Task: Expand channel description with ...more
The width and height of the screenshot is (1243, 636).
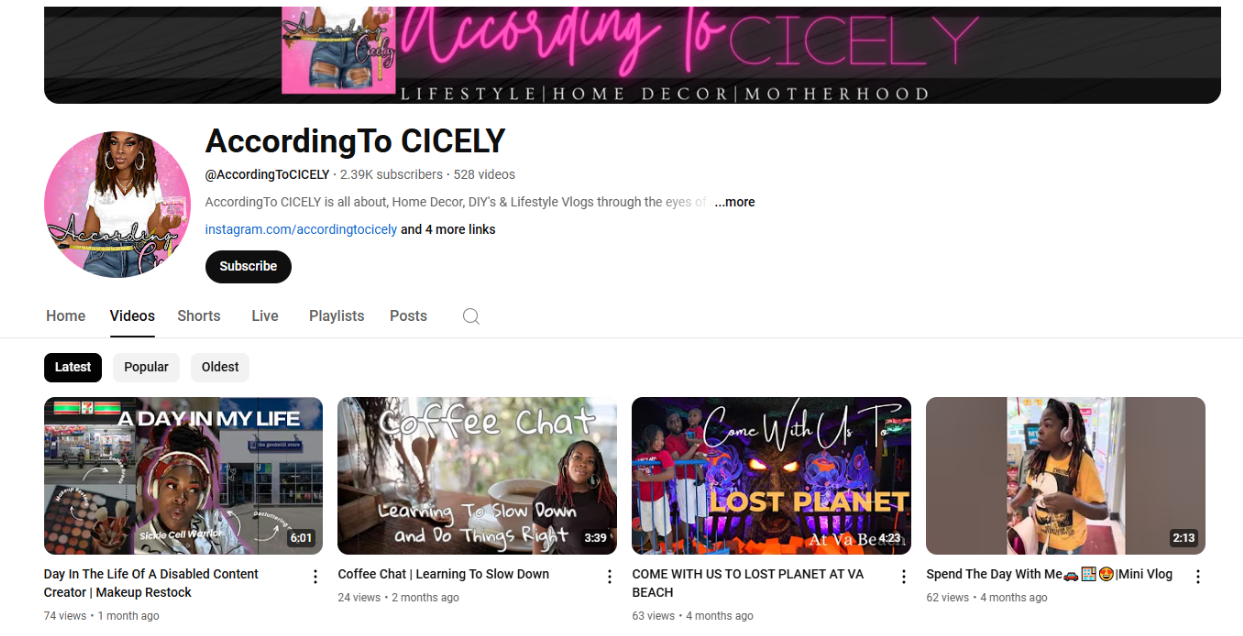Action: (735, 202)
